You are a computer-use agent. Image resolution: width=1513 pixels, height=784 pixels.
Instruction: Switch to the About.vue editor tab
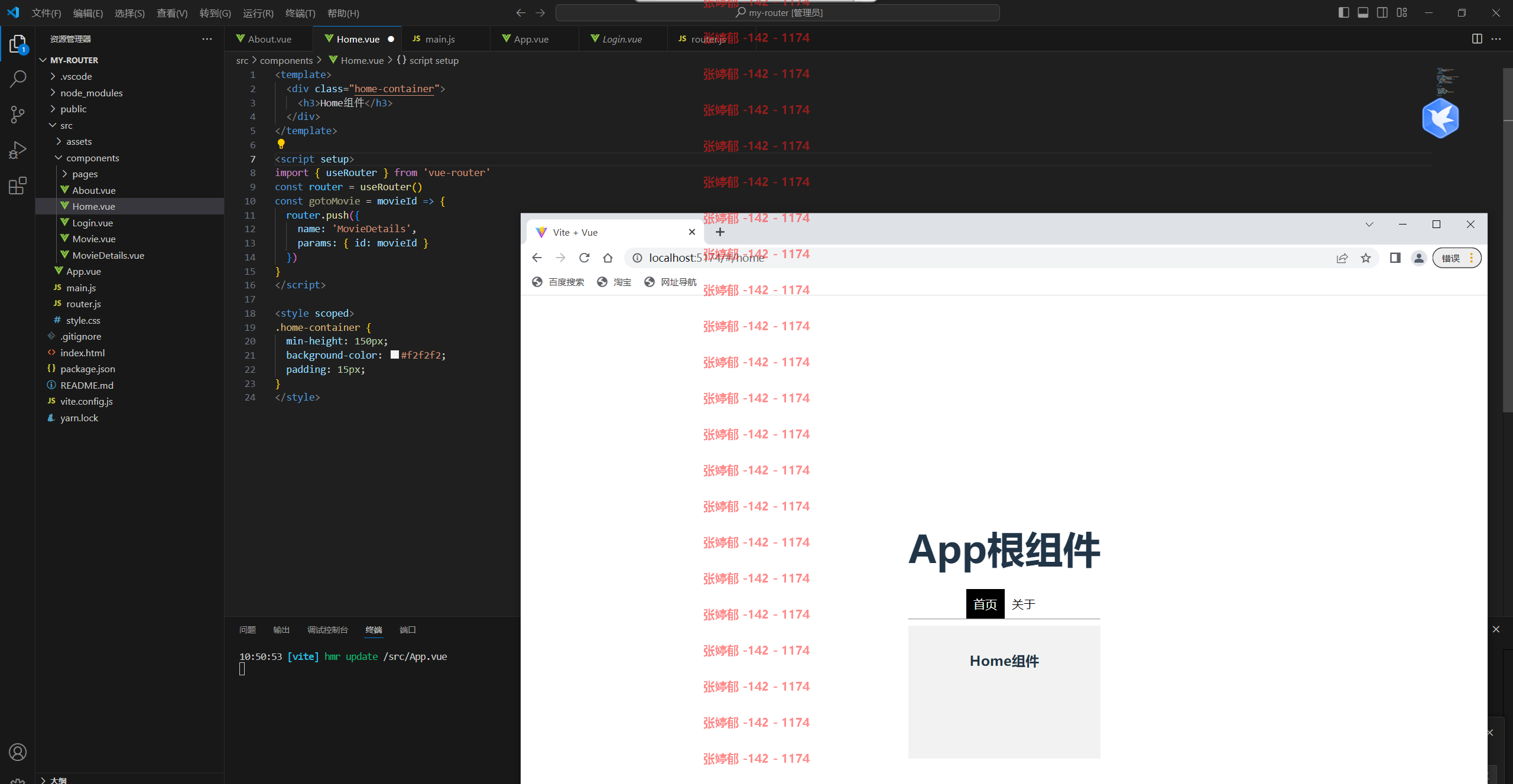(269, 39)
